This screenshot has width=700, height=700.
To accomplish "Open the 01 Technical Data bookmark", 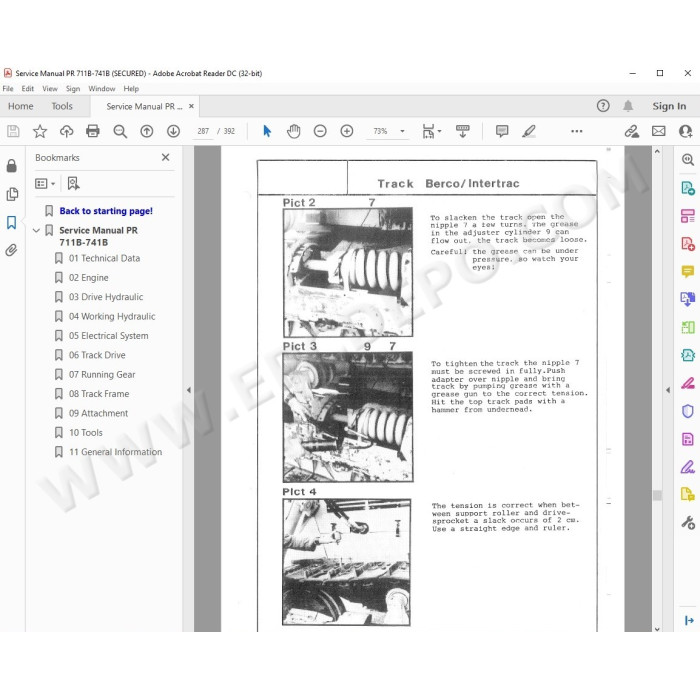I will pyautogui.click(x=104, y=258).
